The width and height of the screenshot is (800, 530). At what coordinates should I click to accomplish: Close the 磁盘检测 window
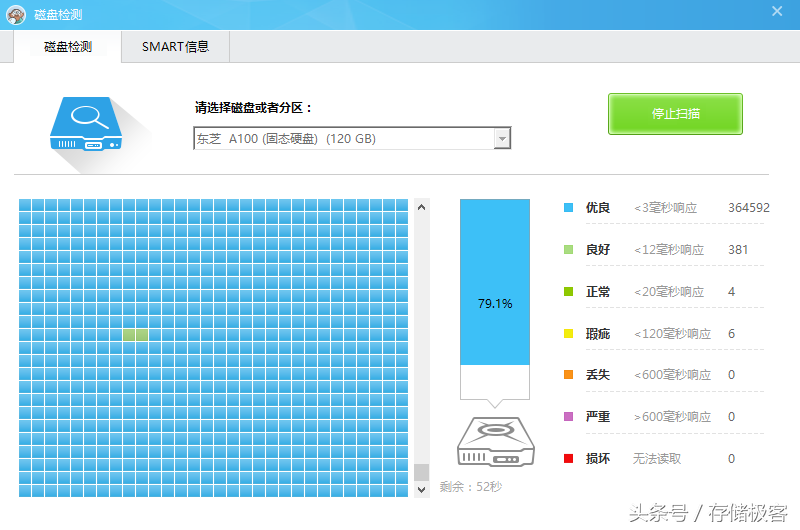point(777,11)
